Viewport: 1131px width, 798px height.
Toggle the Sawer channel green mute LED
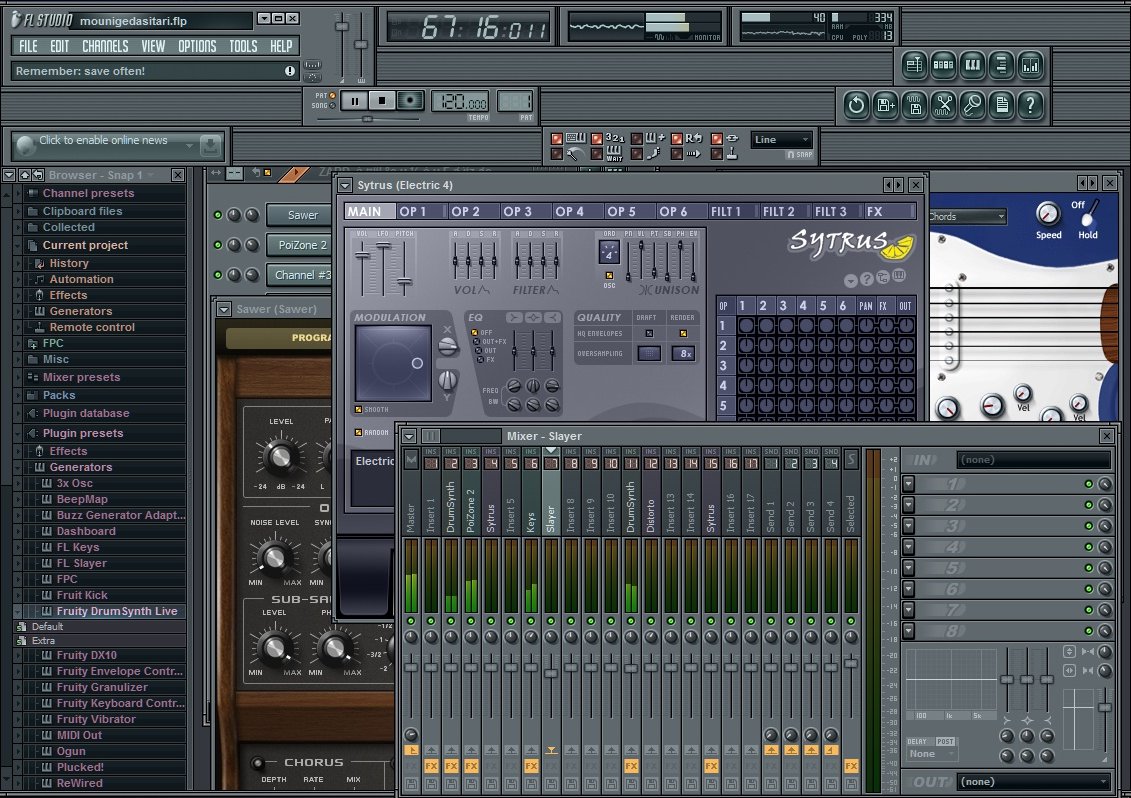pos(218,215)
